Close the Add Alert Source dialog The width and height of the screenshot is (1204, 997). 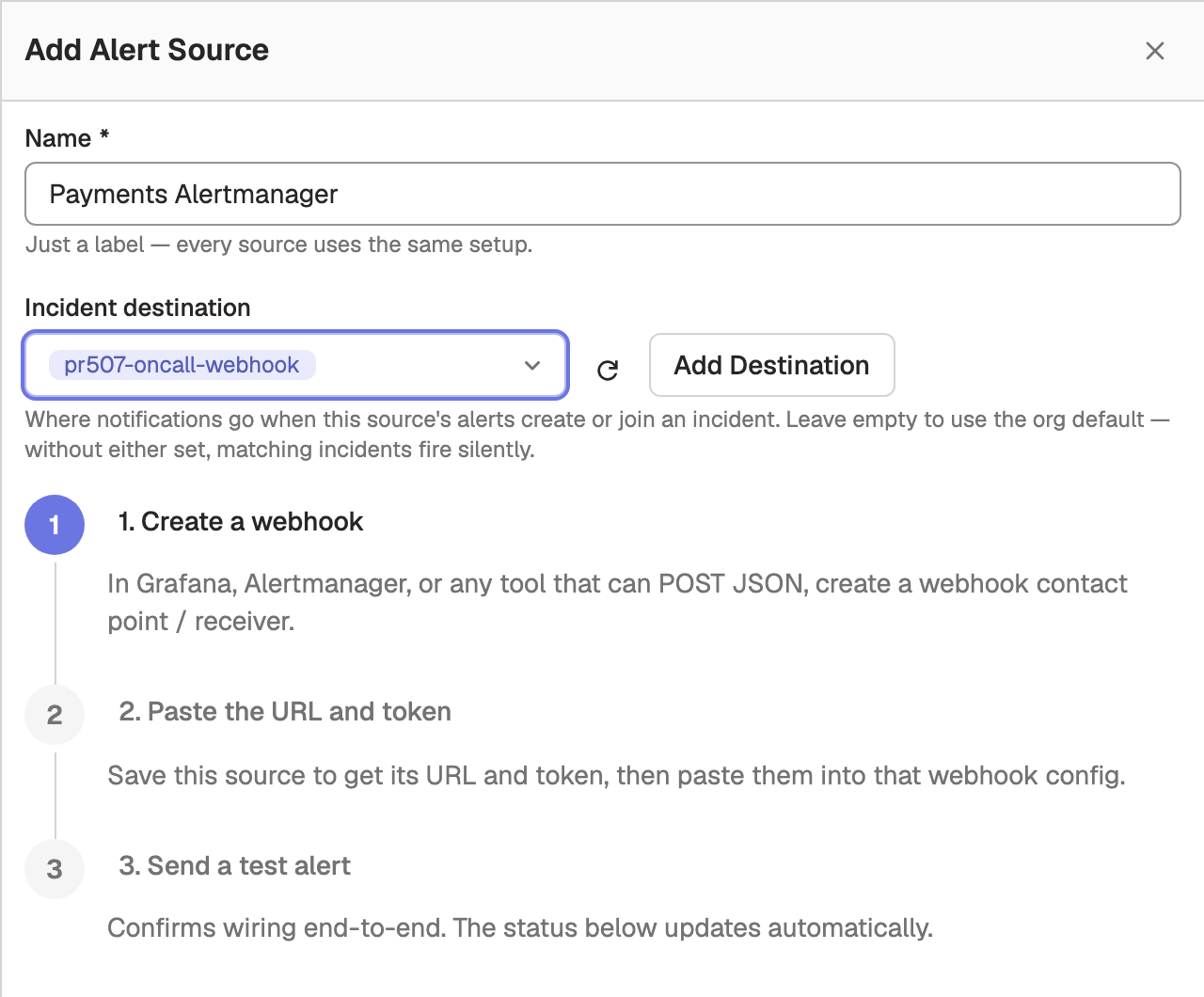(x=1155, y=51)
